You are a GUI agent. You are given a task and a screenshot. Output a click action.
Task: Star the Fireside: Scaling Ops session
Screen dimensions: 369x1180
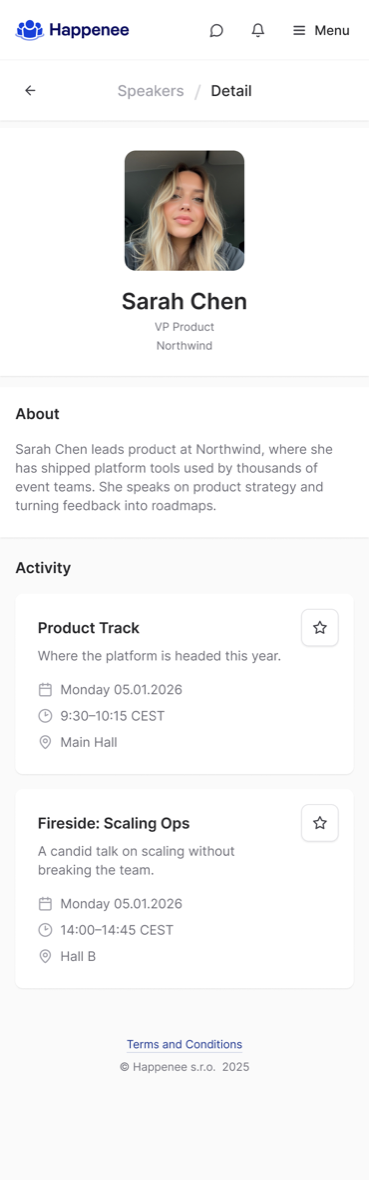(320, 823)
